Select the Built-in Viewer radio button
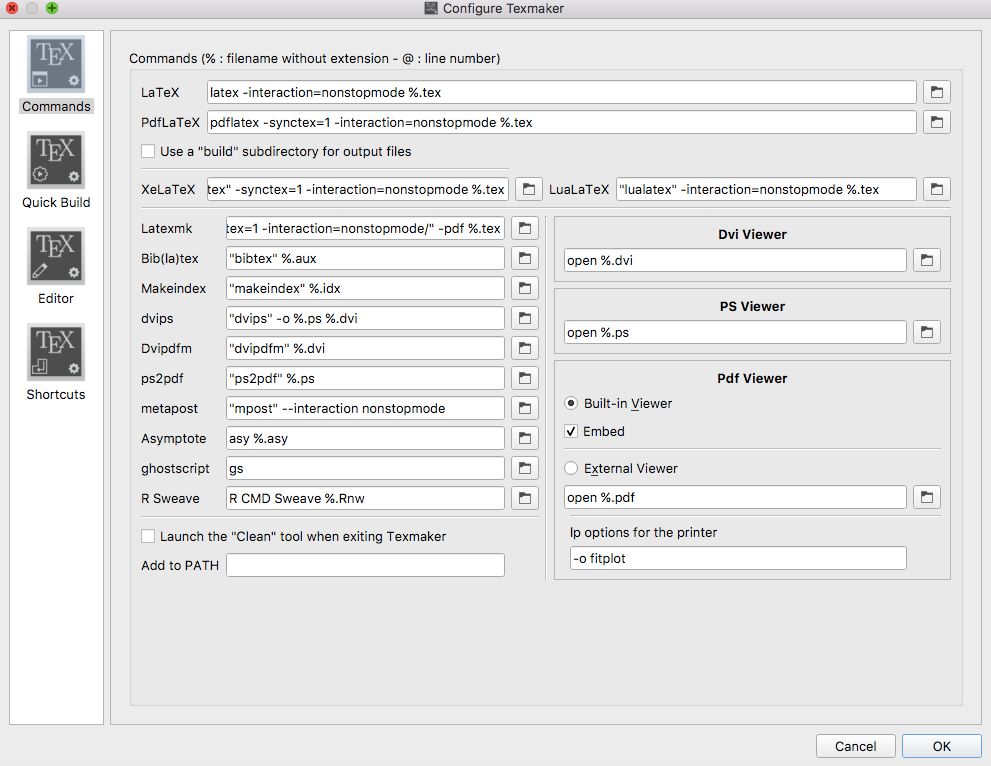 (x=571, y=403)
